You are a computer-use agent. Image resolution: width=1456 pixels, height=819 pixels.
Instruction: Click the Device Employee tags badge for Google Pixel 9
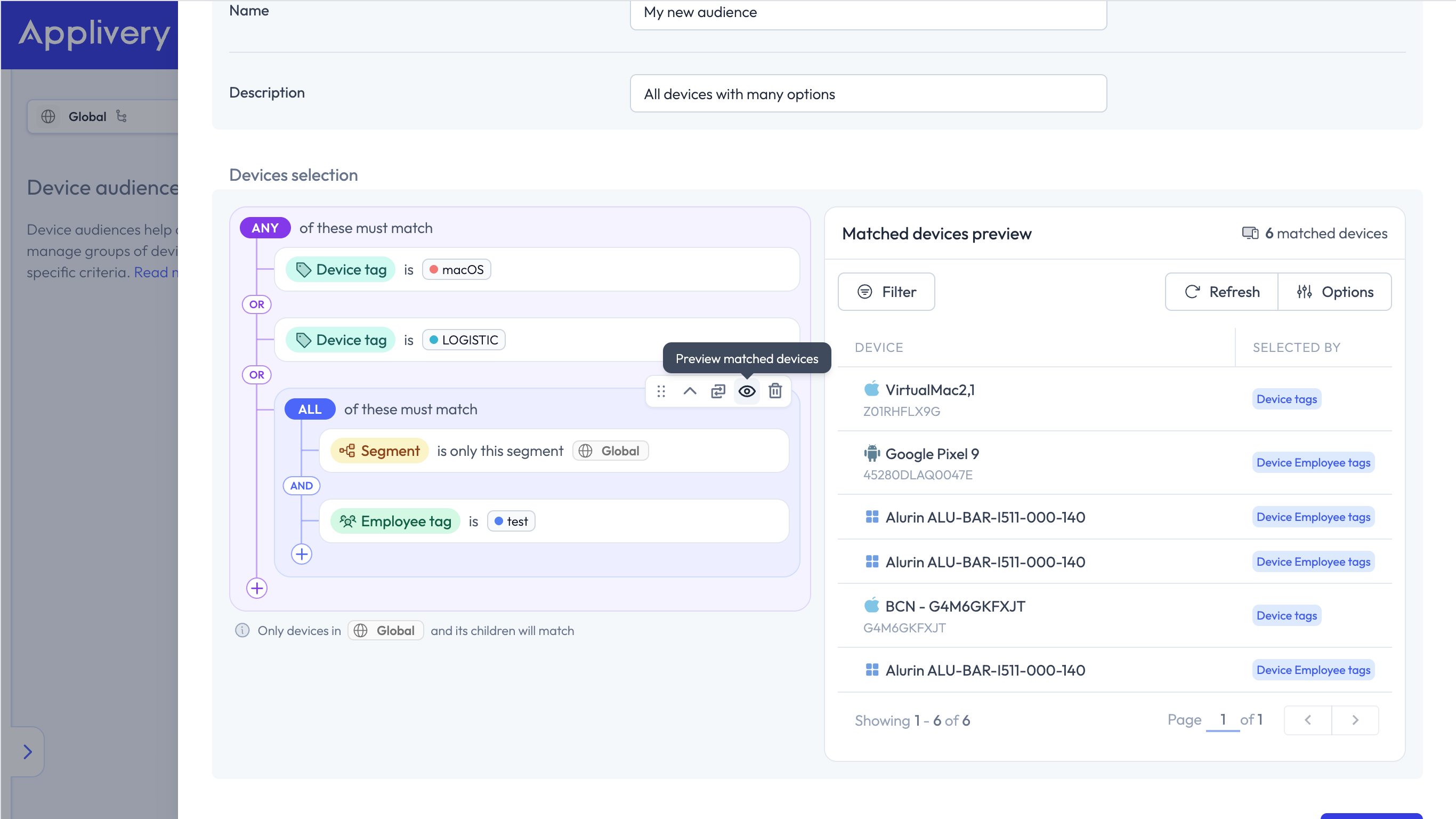[1314, 463]
